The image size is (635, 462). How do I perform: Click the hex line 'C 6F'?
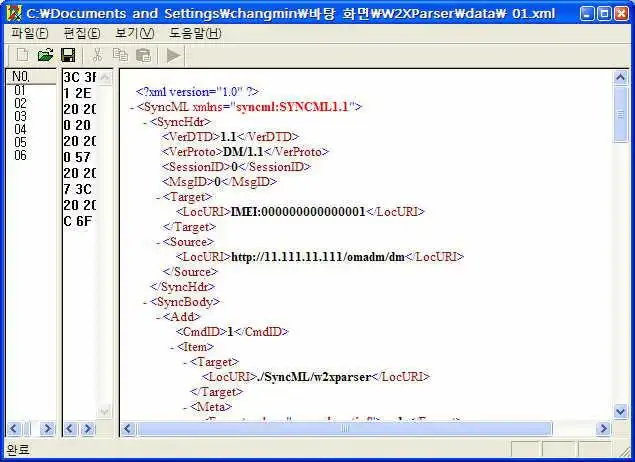coord(78,221)
